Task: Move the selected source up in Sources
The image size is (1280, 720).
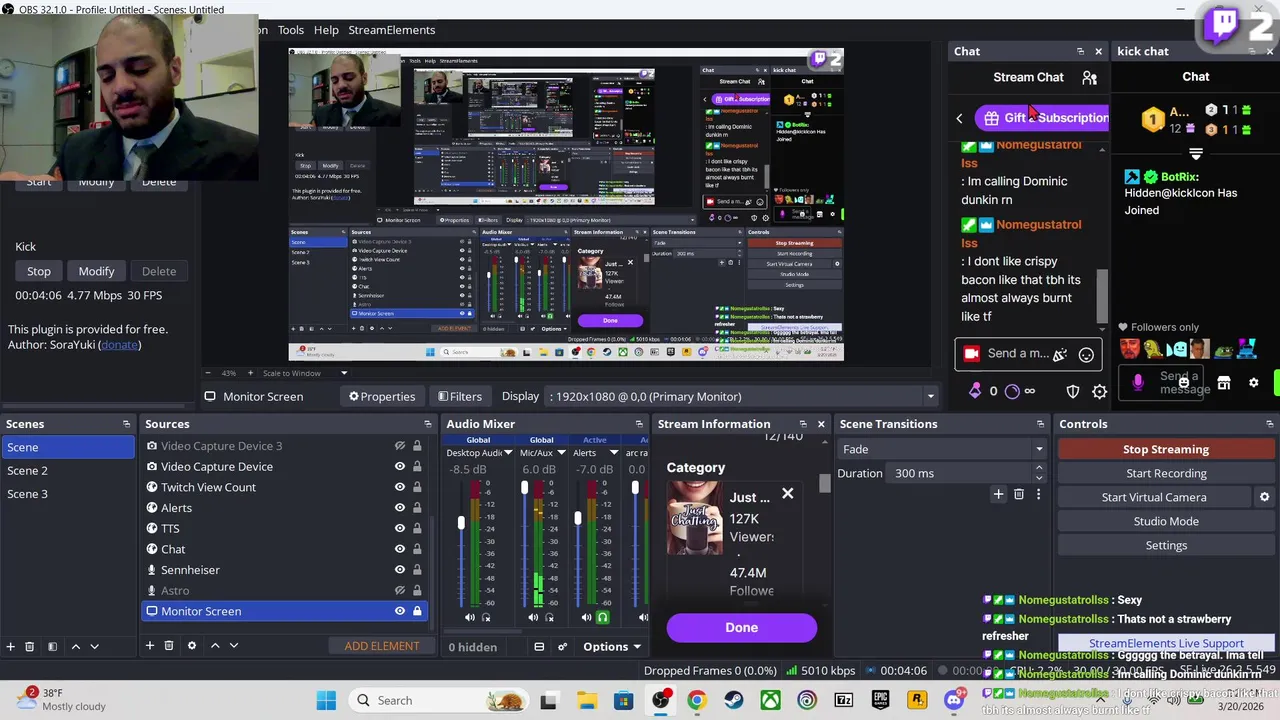Action: 214,646
